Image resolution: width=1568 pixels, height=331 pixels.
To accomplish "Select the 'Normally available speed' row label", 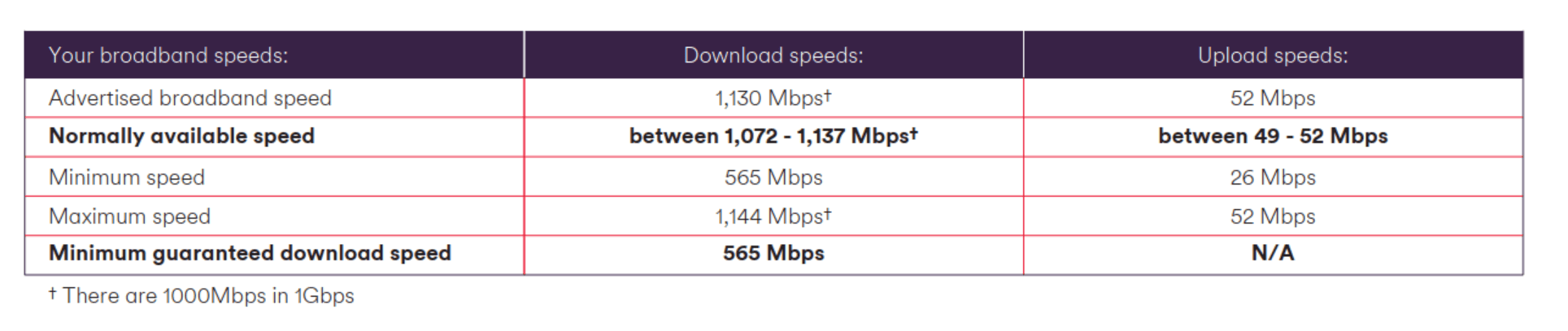I will pos(181,136).
